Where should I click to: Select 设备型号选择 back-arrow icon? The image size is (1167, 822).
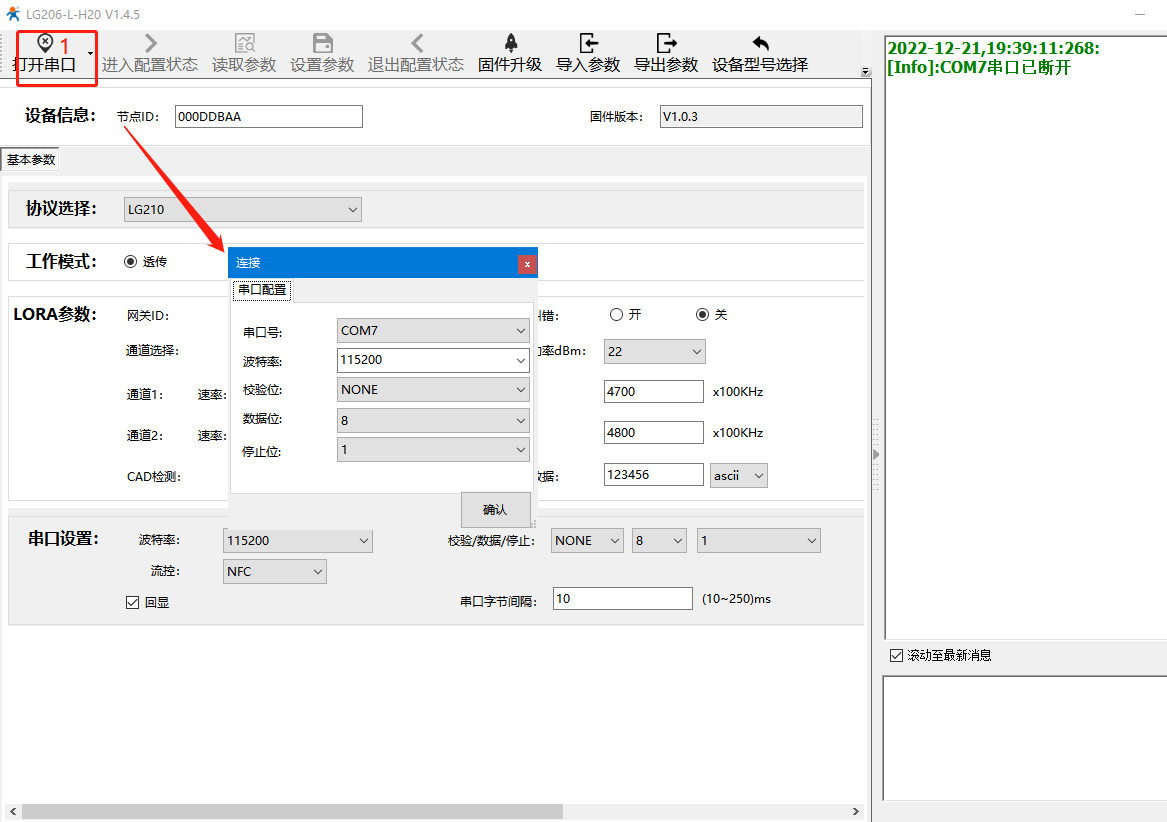[x=760, y=44]
